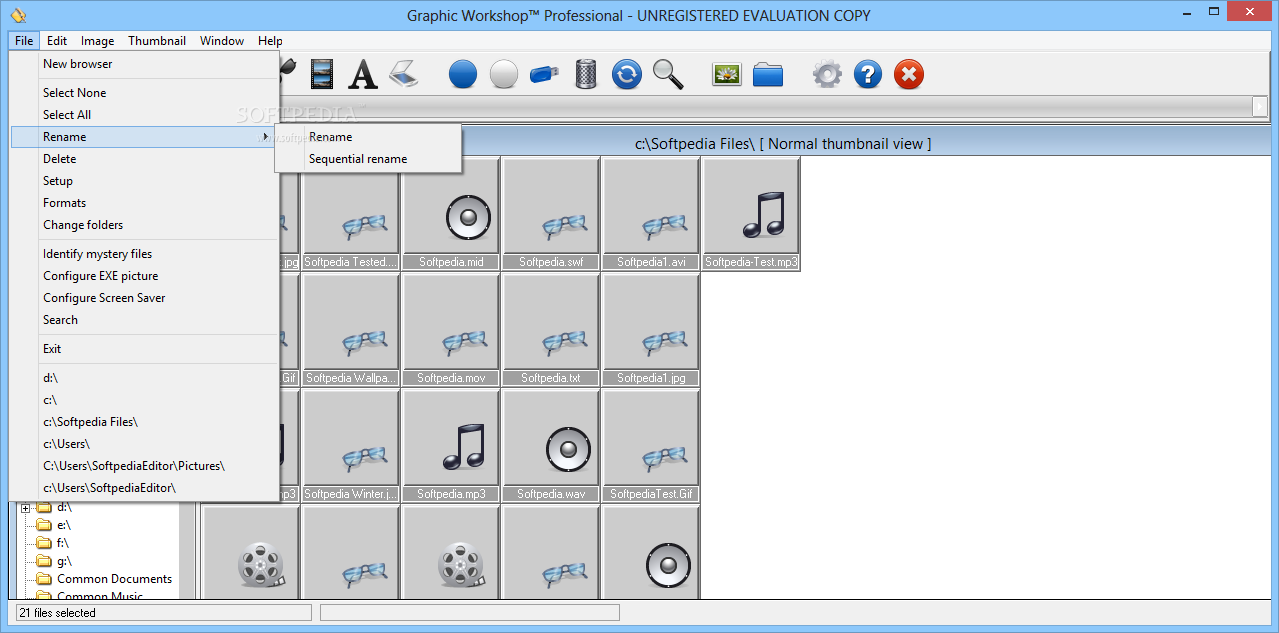Expand the d:\ drive in folder tree
The image size is (1279, 633).
pos(25,508)
